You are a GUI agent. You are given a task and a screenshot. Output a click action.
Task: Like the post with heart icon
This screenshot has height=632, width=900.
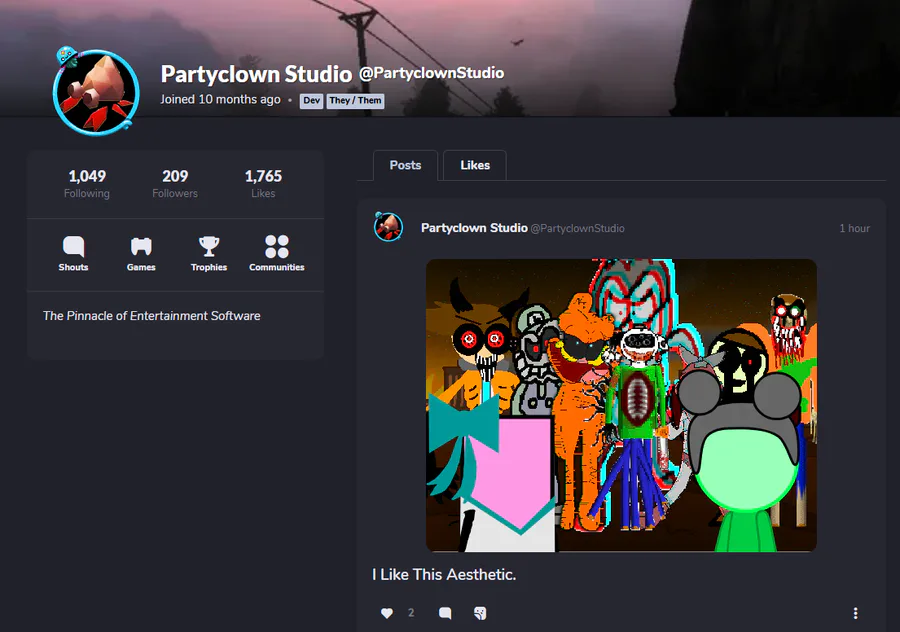[x=387, y=613]
